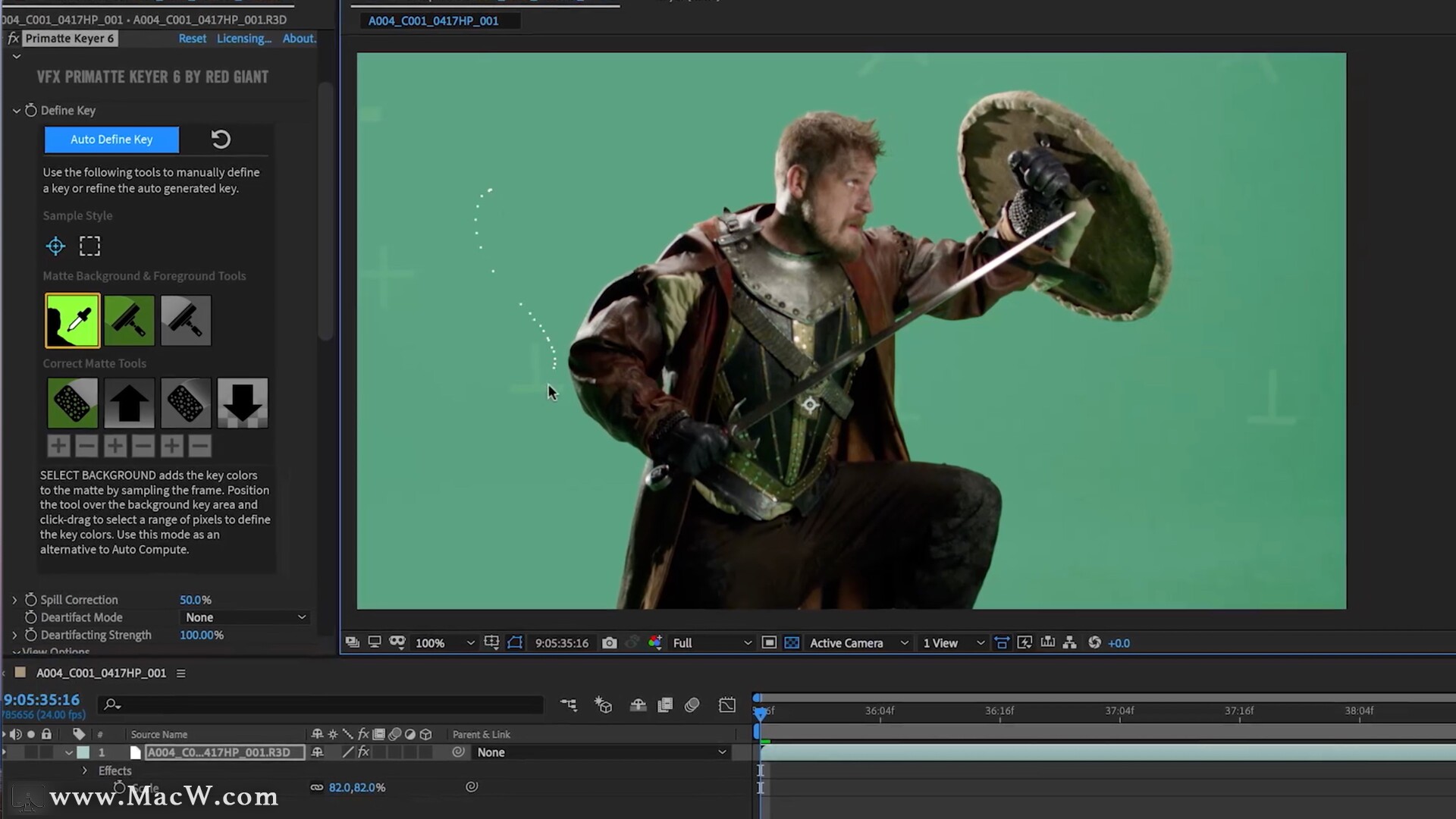1456x819 pixels.
Task: Open the Full resolution dropdown
Action: coord(711,642)
